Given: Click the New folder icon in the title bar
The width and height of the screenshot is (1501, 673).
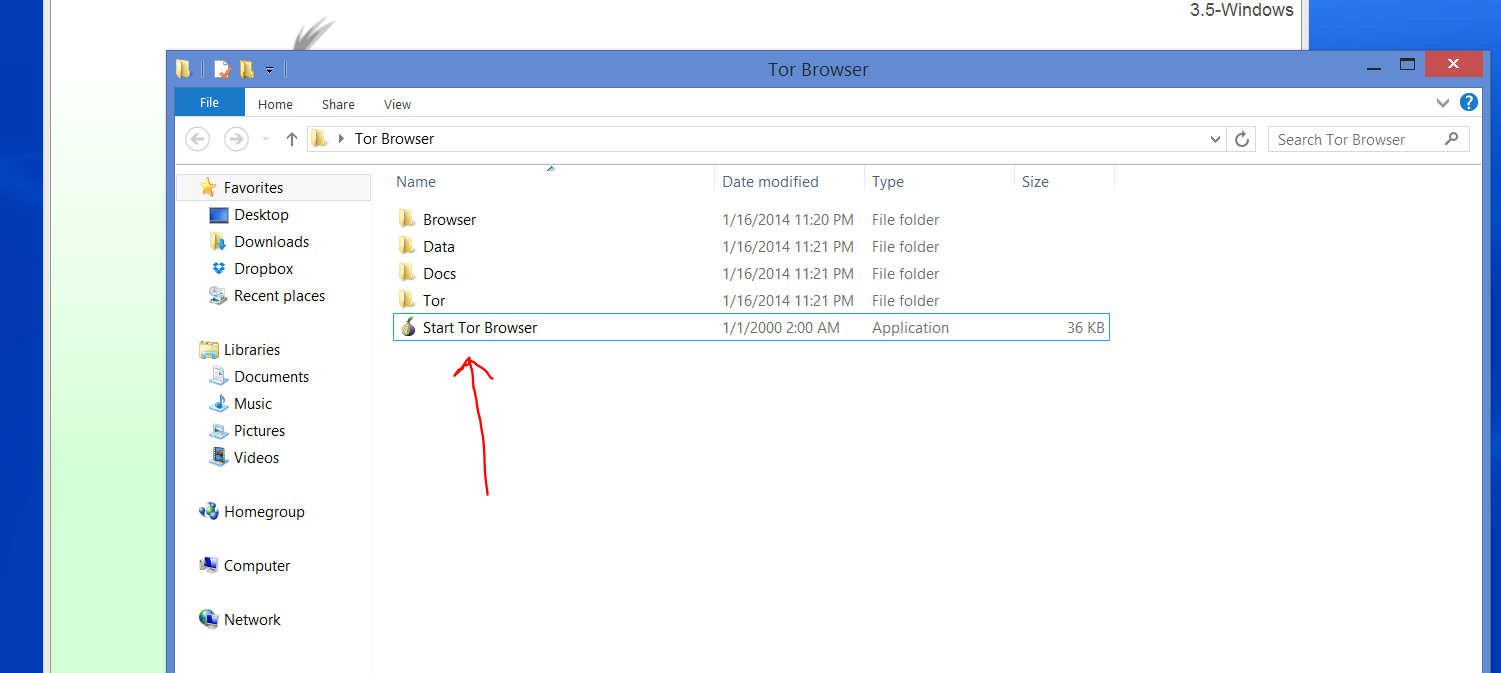Looking at the screenshot, I should click(x=246, y=69).
